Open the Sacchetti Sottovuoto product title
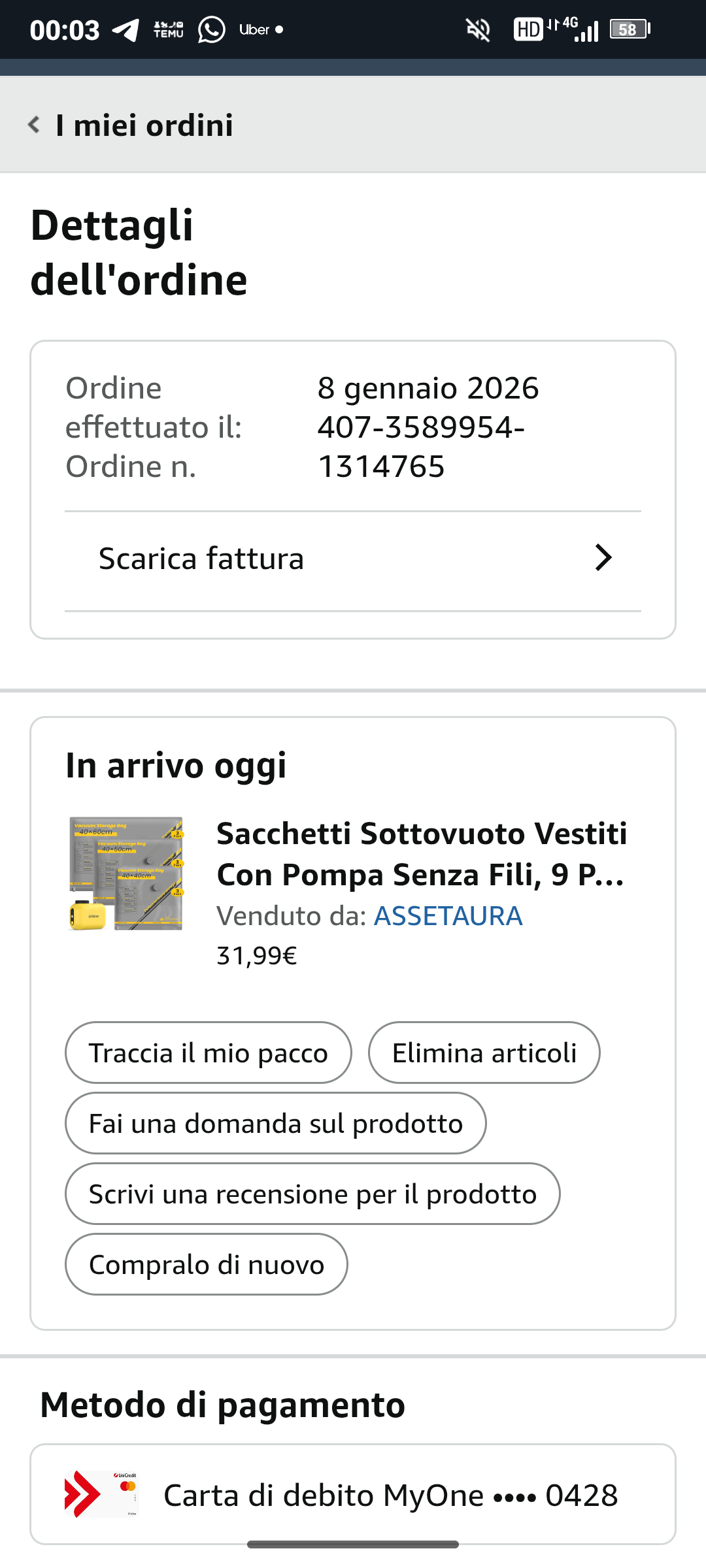The height and width of the screenshot is (1568, 706). coord(422,854)
